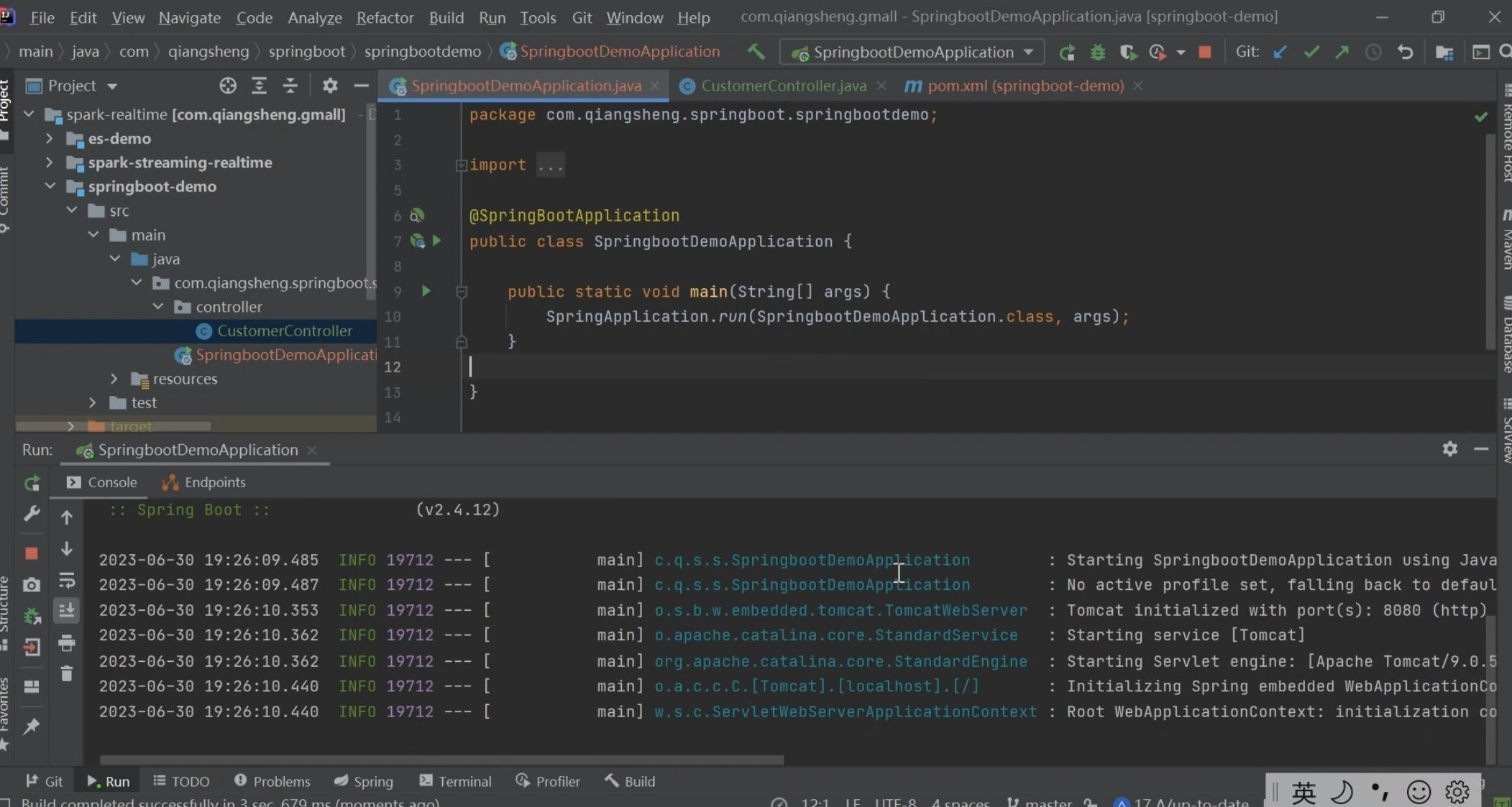
Task: Click the locate file crosshair icon
Action: point(227,86)
